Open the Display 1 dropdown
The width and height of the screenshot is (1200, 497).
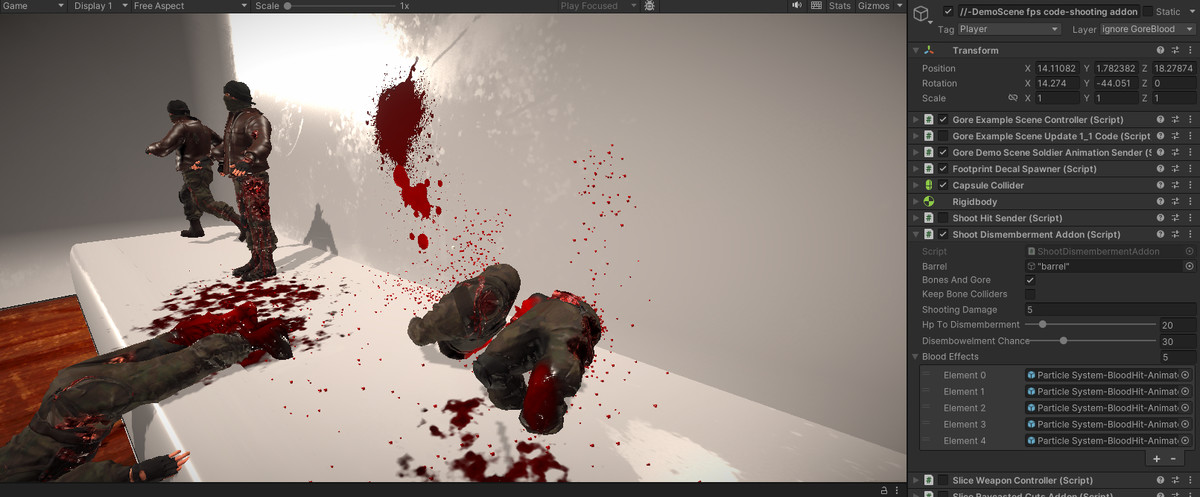point(99,6)
